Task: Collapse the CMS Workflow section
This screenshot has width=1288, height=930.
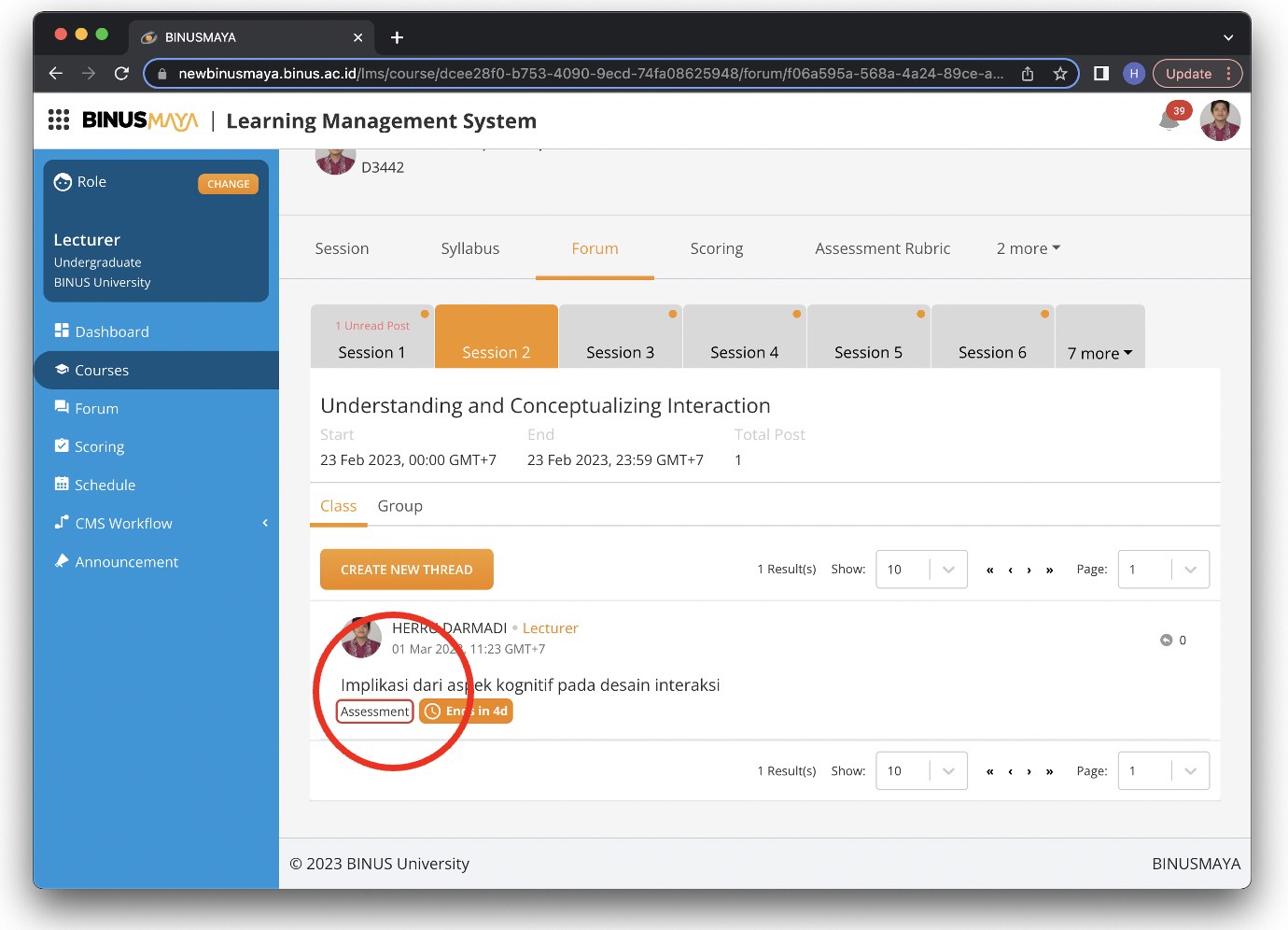Action: tap(265, 523)
